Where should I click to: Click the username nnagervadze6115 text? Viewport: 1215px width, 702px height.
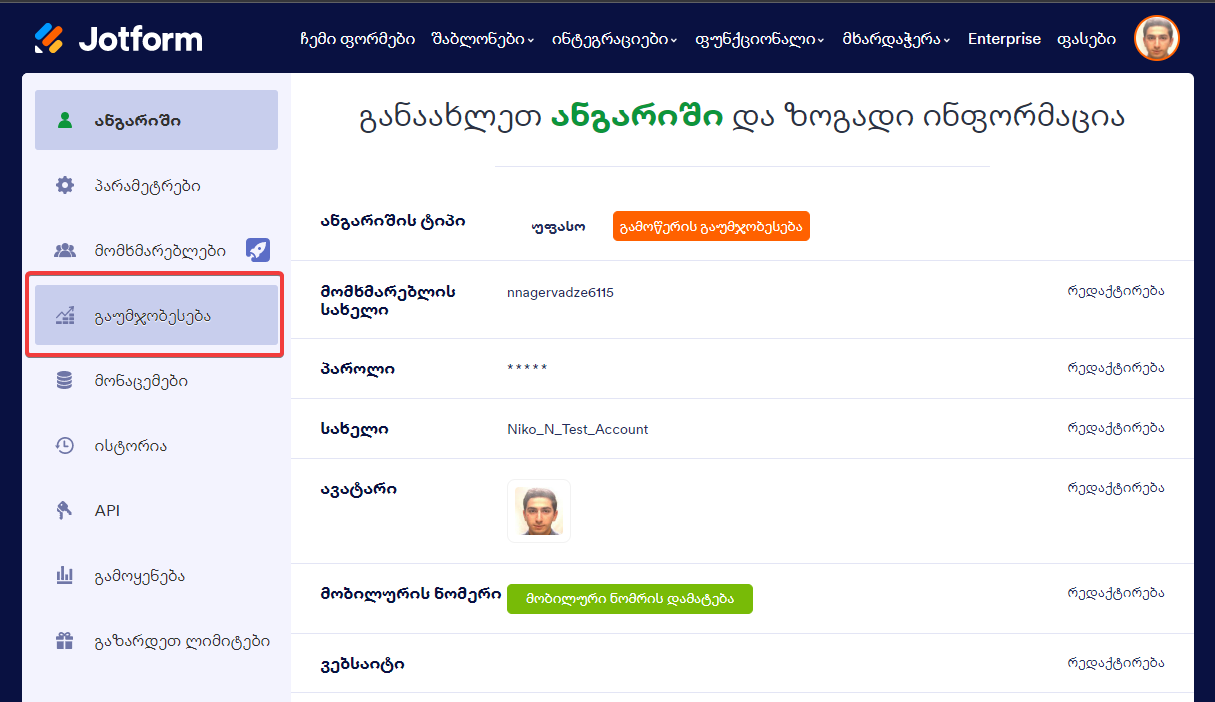(x=561, y=292)
